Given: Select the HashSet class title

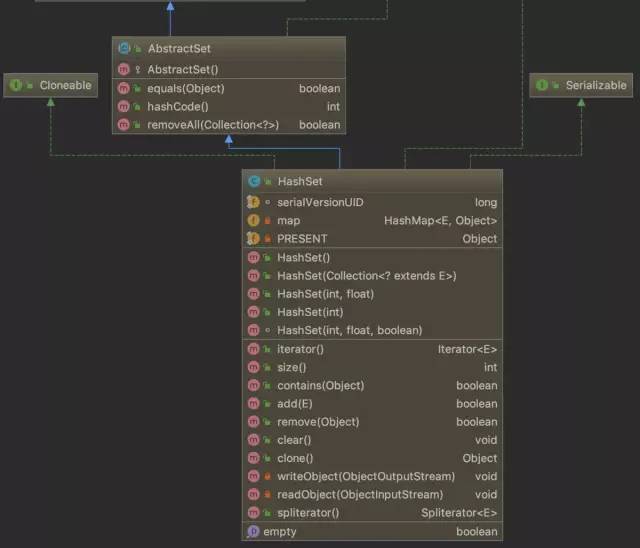Looking at the screenshot, I should coord(300,181).
